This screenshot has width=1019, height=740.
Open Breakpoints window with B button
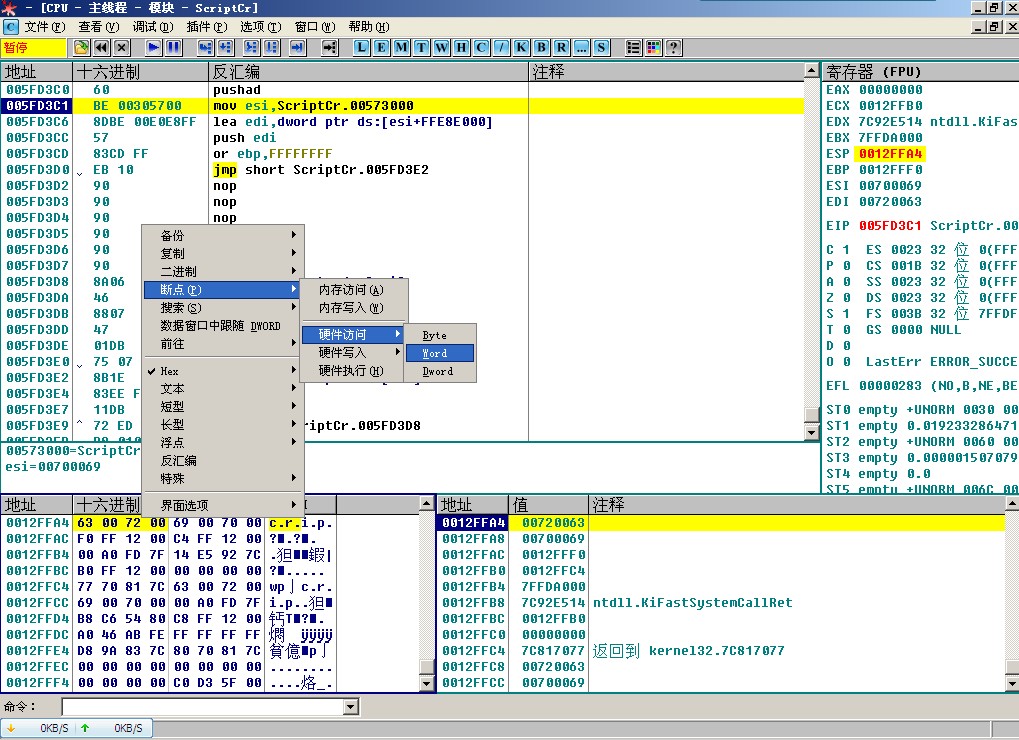tap(541, 47)
